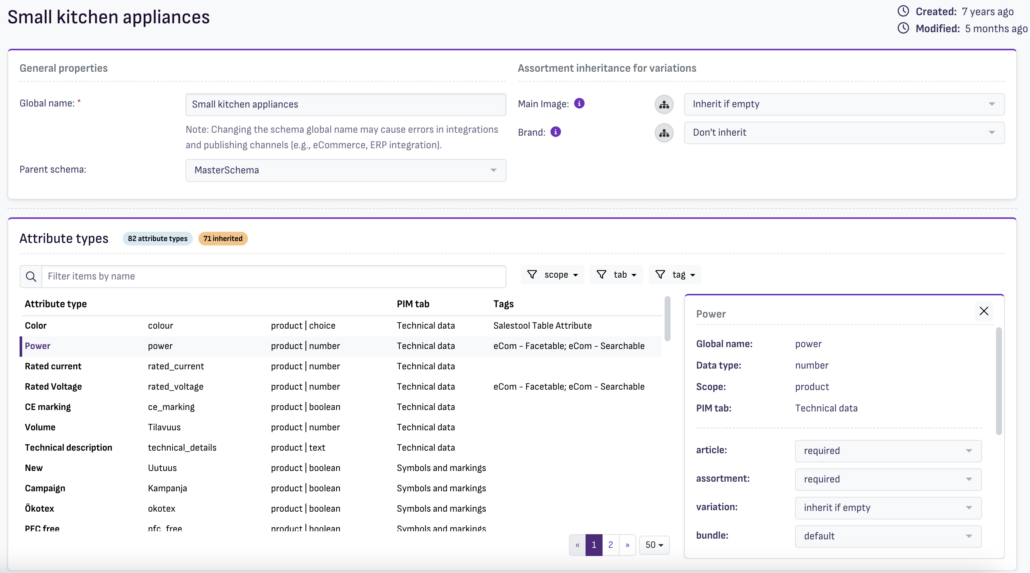Click the attribute list scrollbar
Image resolution: width=1030 pixels, height=573 pixels.
(667, 319)
